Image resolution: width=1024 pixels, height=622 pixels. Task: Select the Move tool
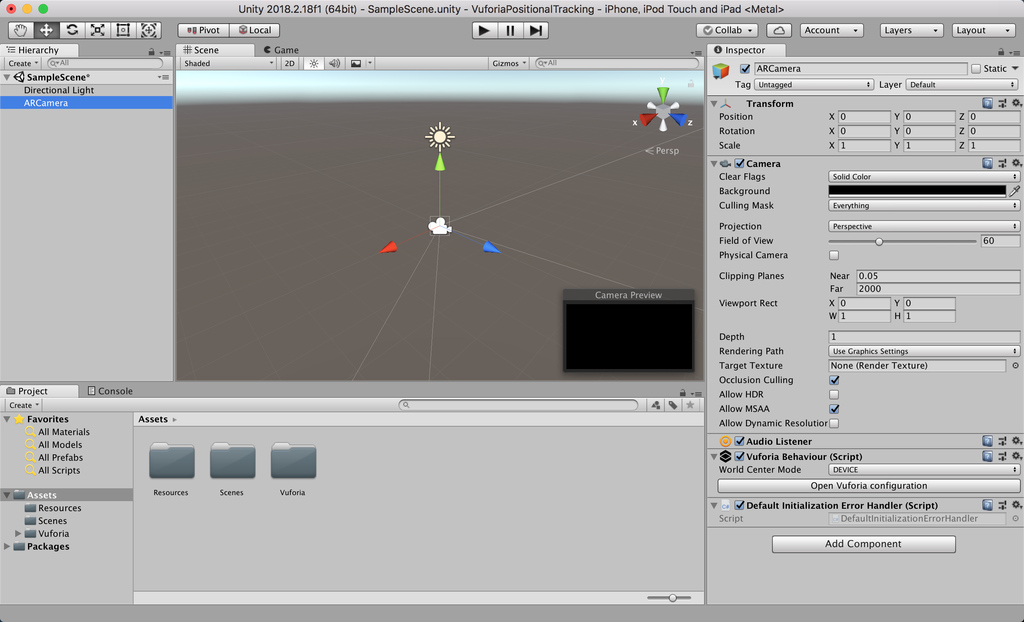tap(46, 30)
